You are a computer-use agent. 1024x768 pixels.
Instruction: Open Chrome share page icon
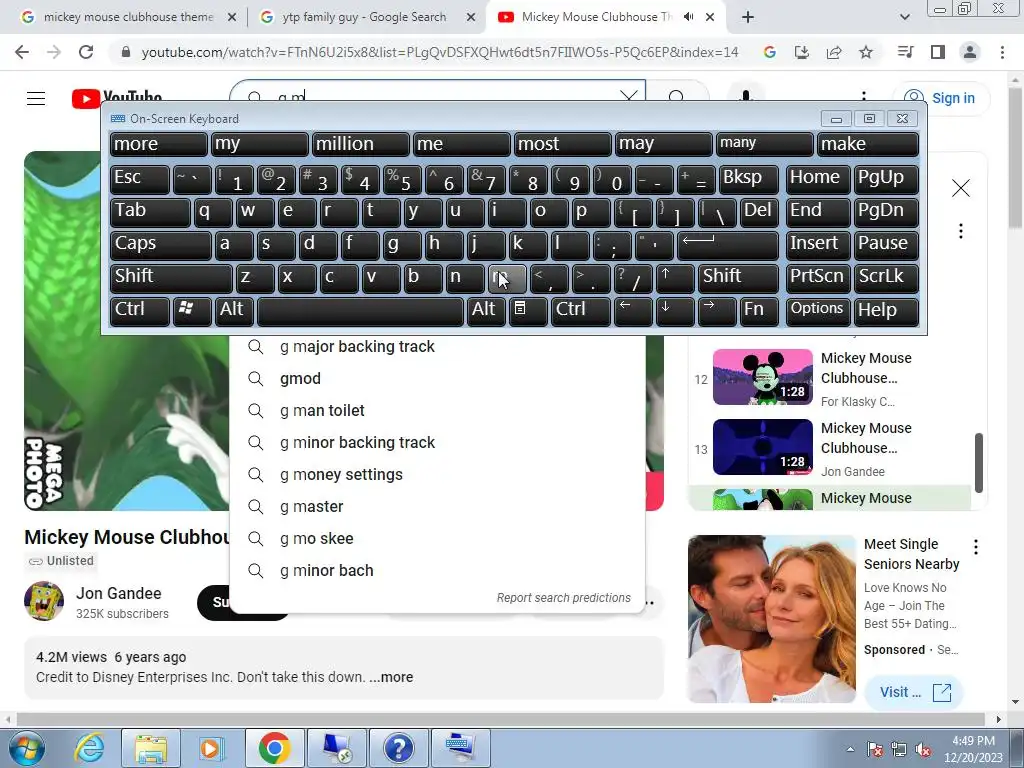tap(834, 52)
